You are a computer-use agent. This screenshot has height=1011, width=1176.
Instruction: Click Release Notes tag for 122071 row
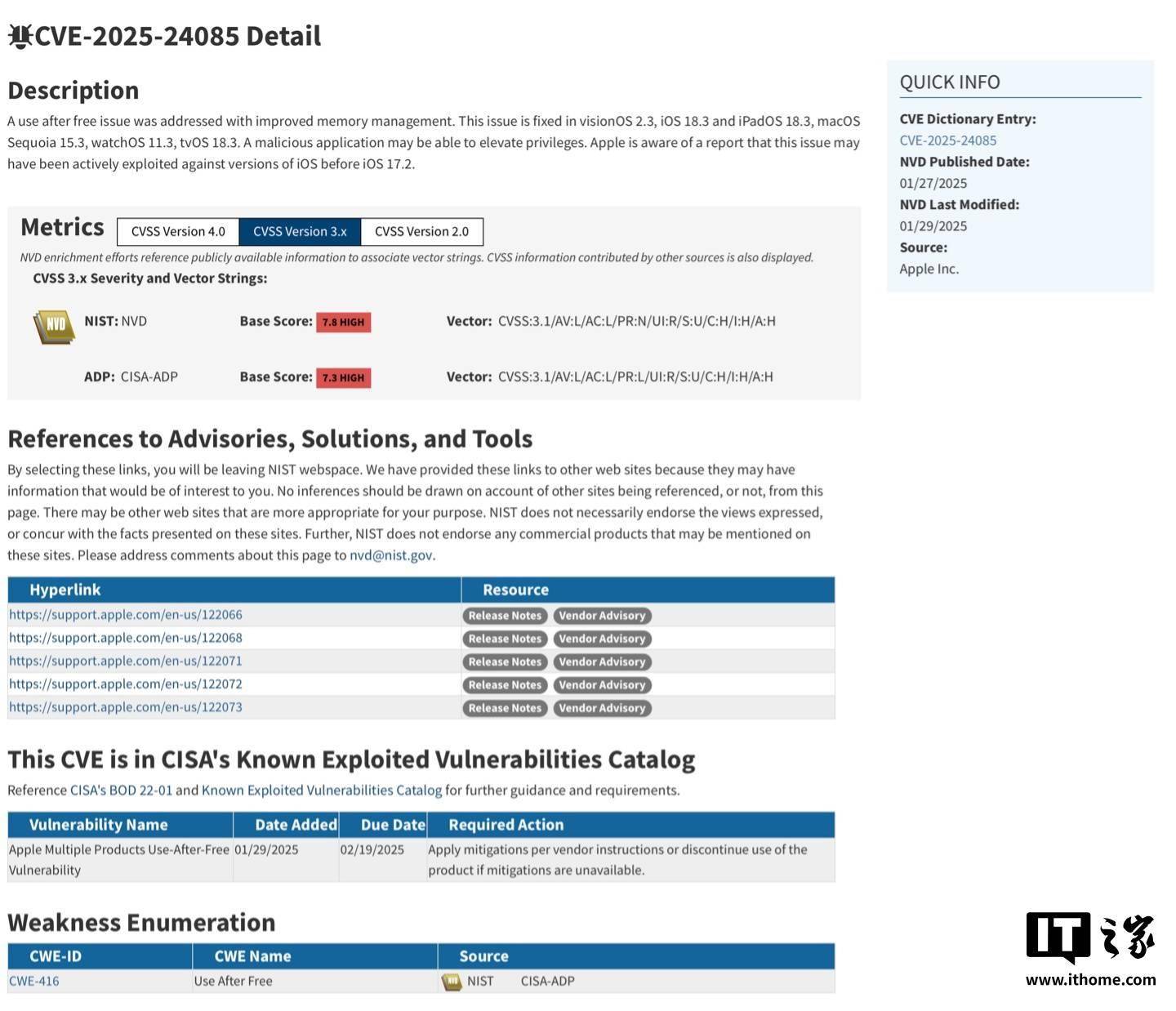tap(505, 661)
